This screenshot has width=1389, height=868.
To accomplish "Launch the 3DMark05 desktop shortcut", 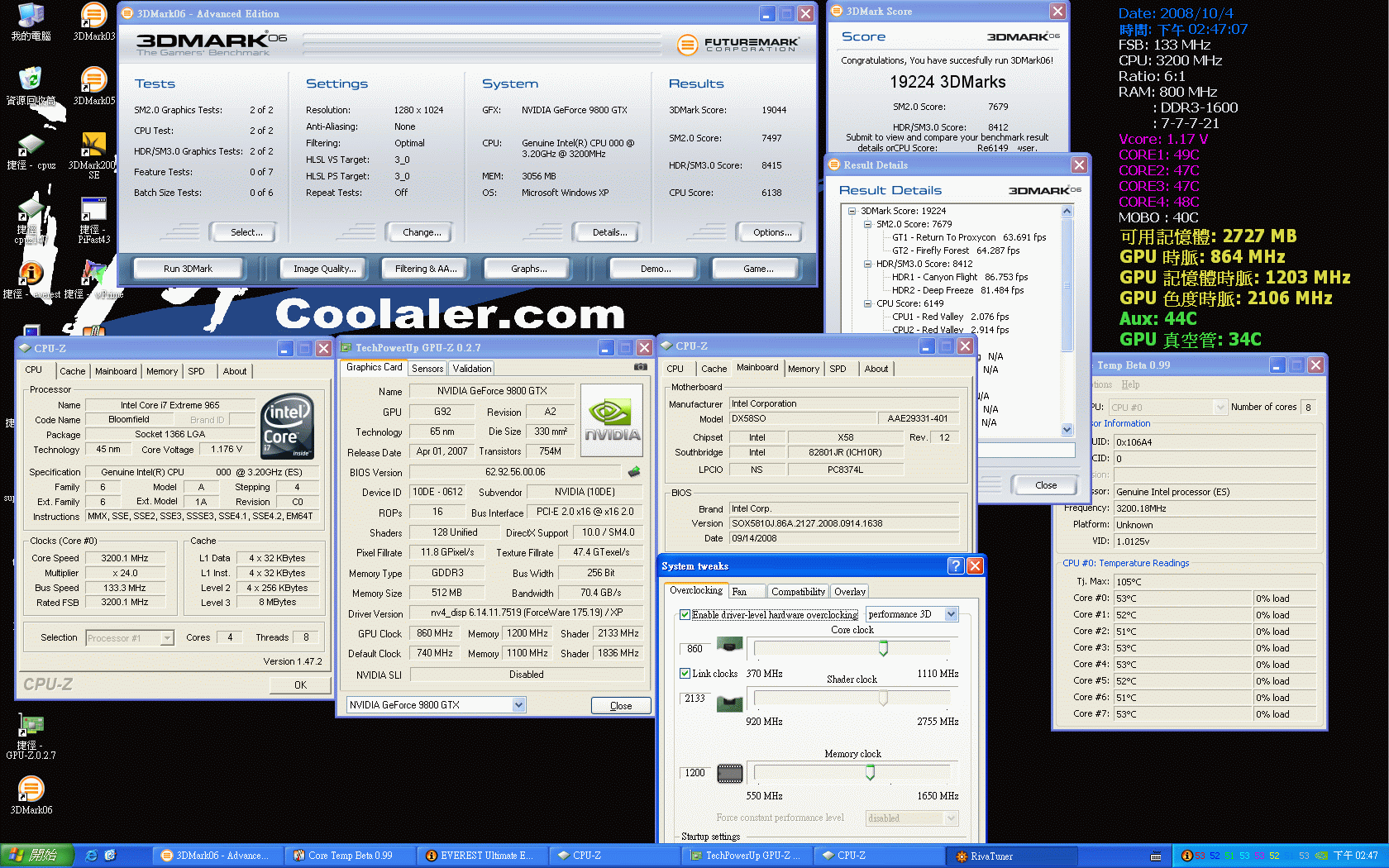I will (x=93, y=86).
